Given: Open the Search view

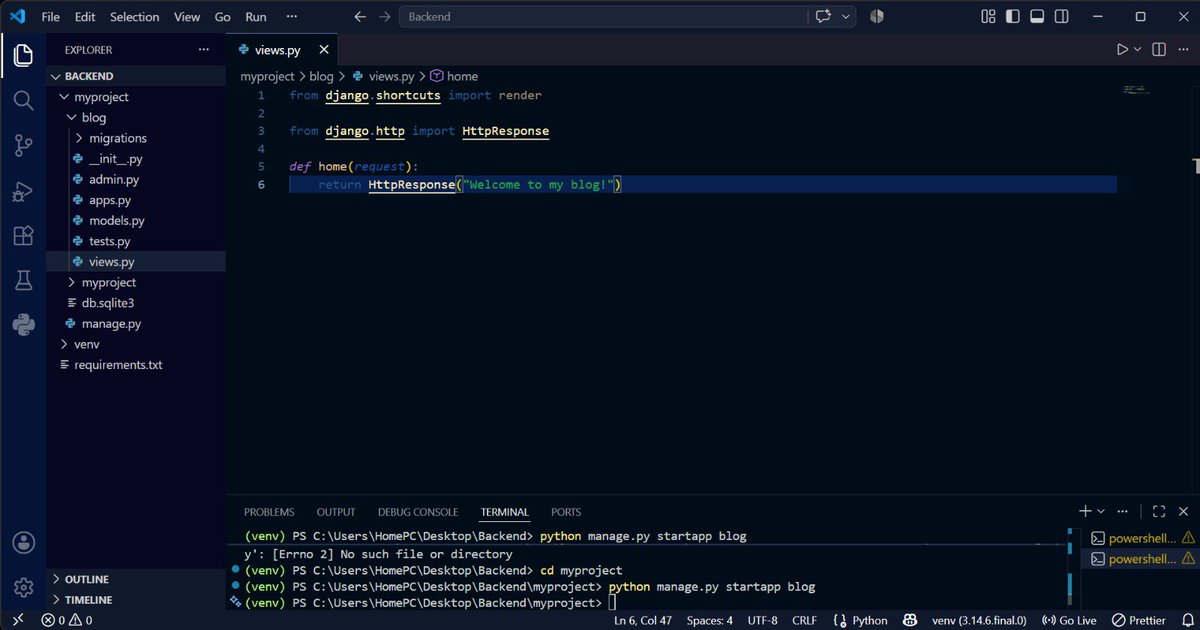Looking at the screenshot, I should tap(23, 100).
